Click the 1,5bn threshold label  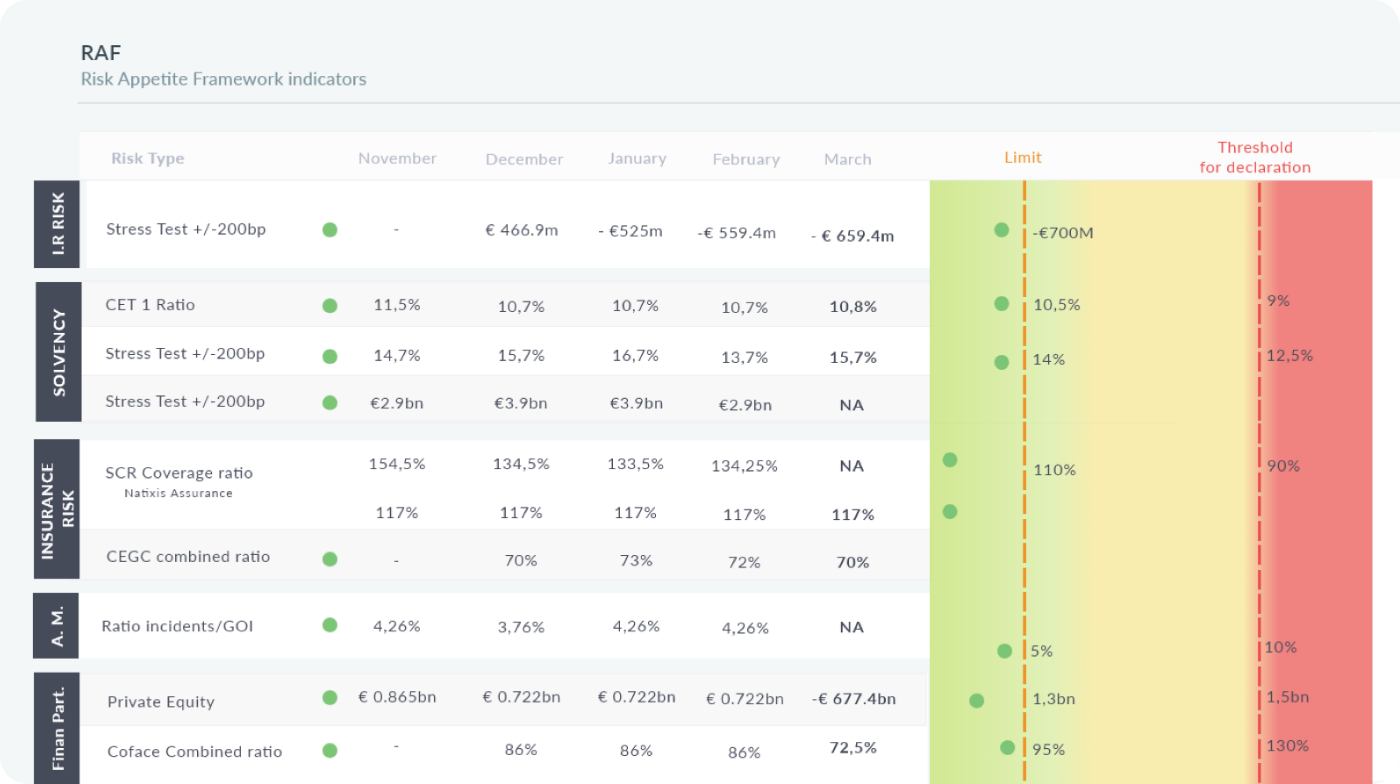(x=1287, y=697)
